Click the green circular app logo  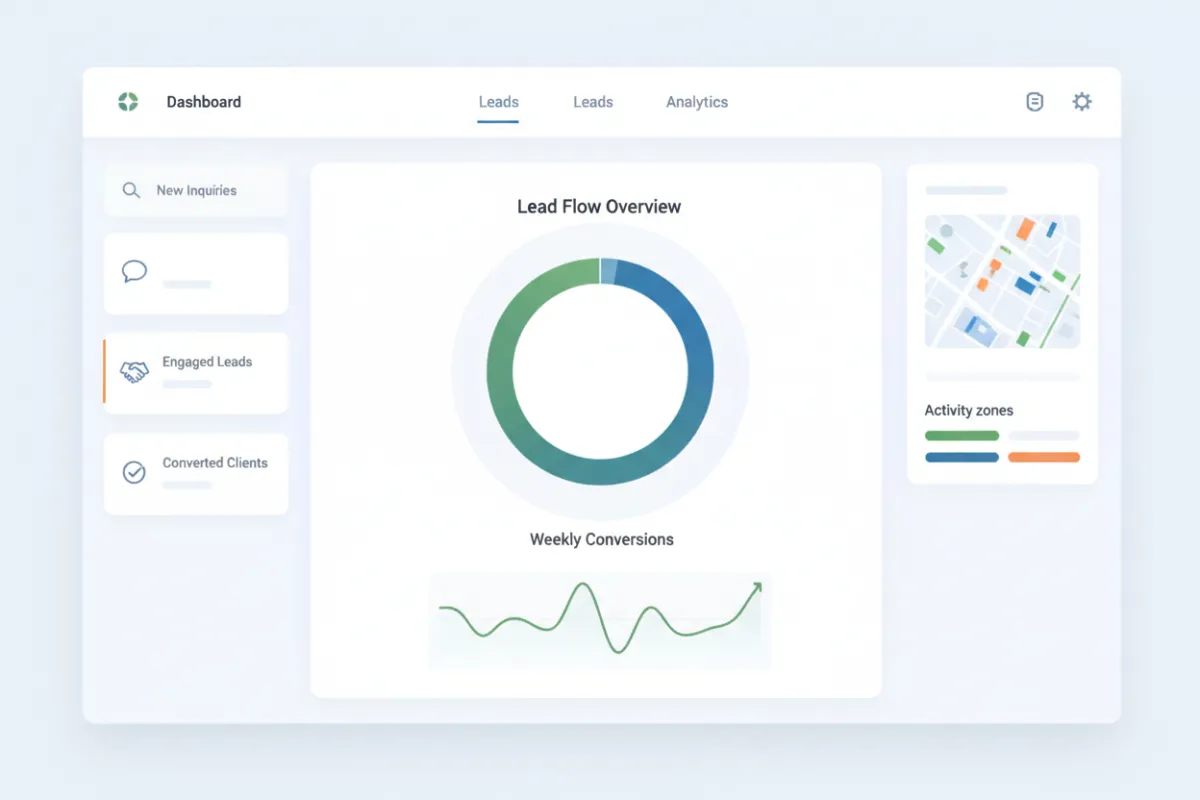pos(128,101)
